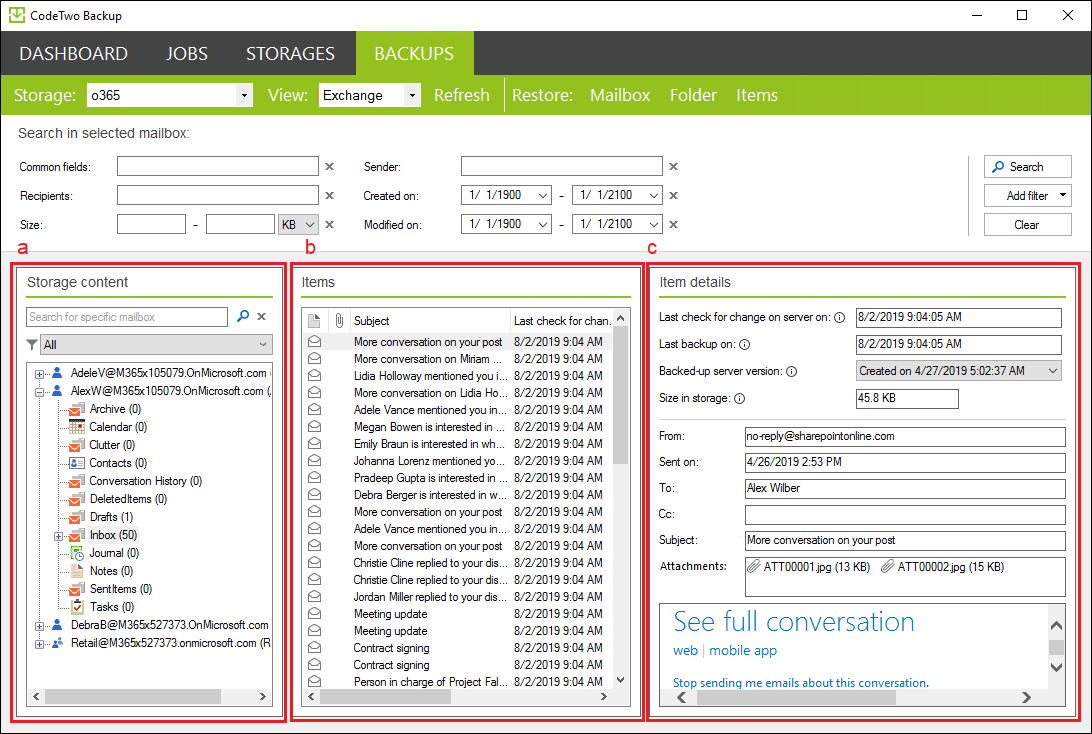Click the Sender input field
1092x734 pixels.
(561, 166)
